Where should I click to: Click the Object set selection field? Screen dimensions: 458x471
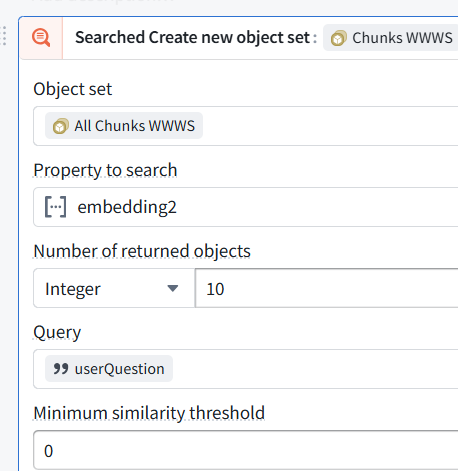[246, 126]
